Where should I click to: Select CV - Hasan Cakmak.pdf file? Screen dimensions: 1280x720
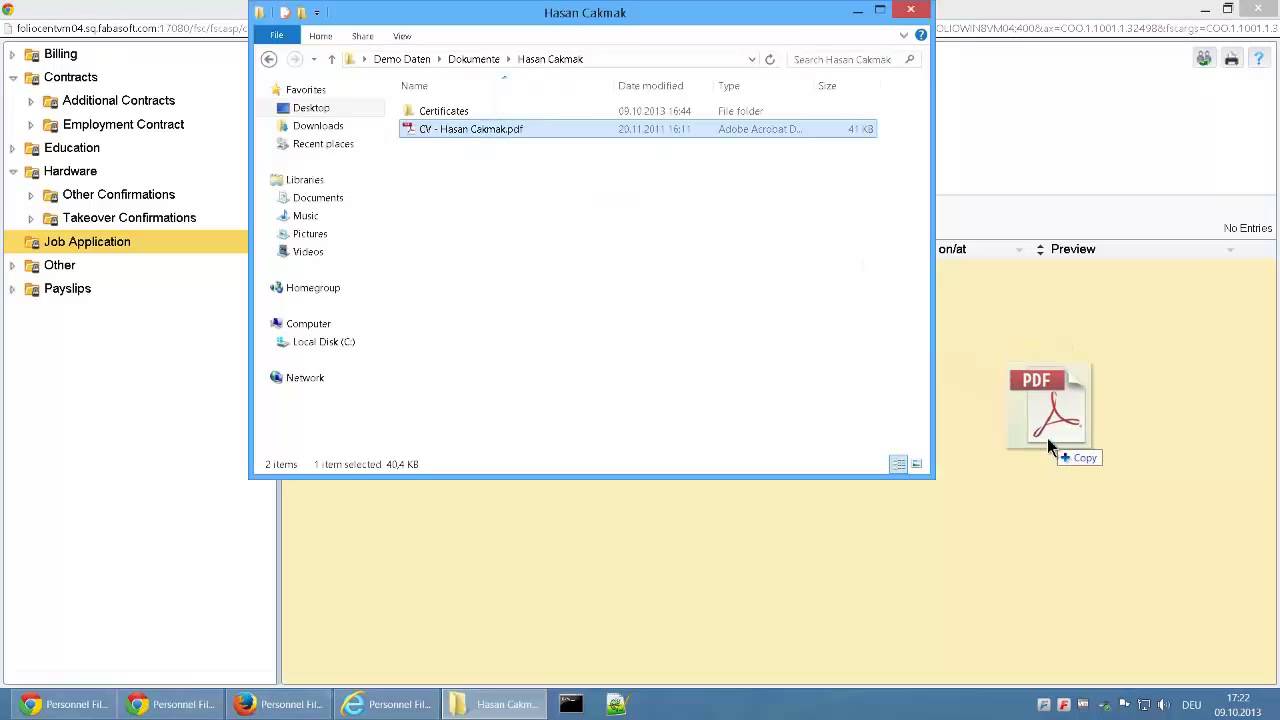638,129
